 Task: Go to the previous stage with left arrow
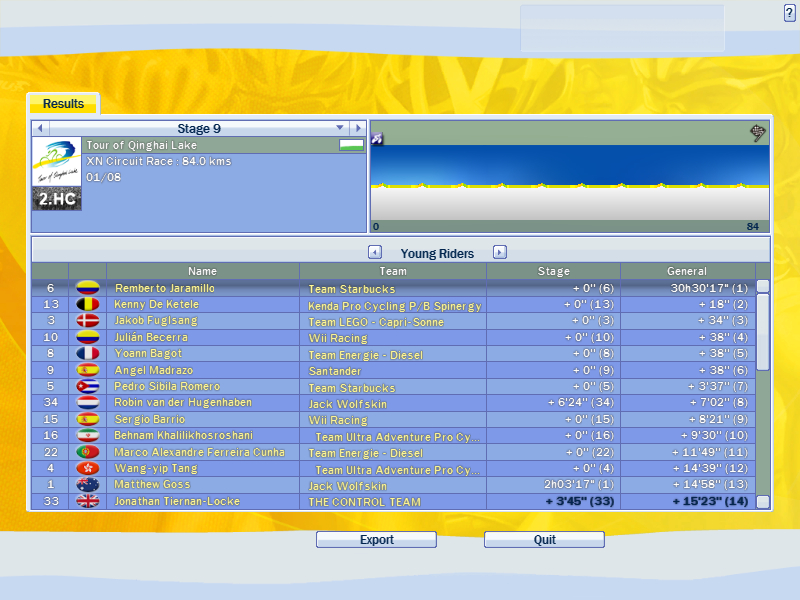(41, 128)
